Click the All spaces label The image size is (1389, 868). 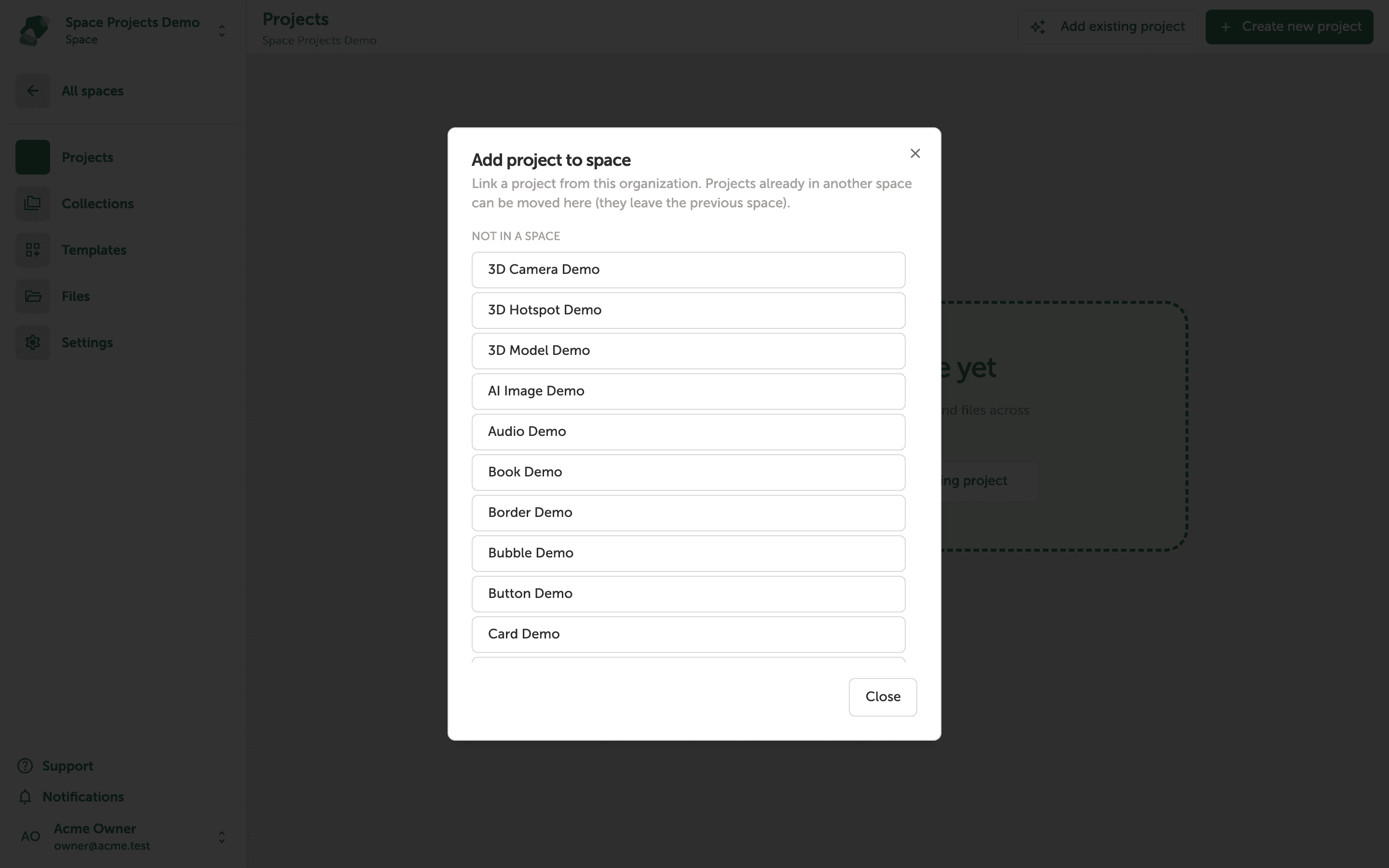click(93, 91)
